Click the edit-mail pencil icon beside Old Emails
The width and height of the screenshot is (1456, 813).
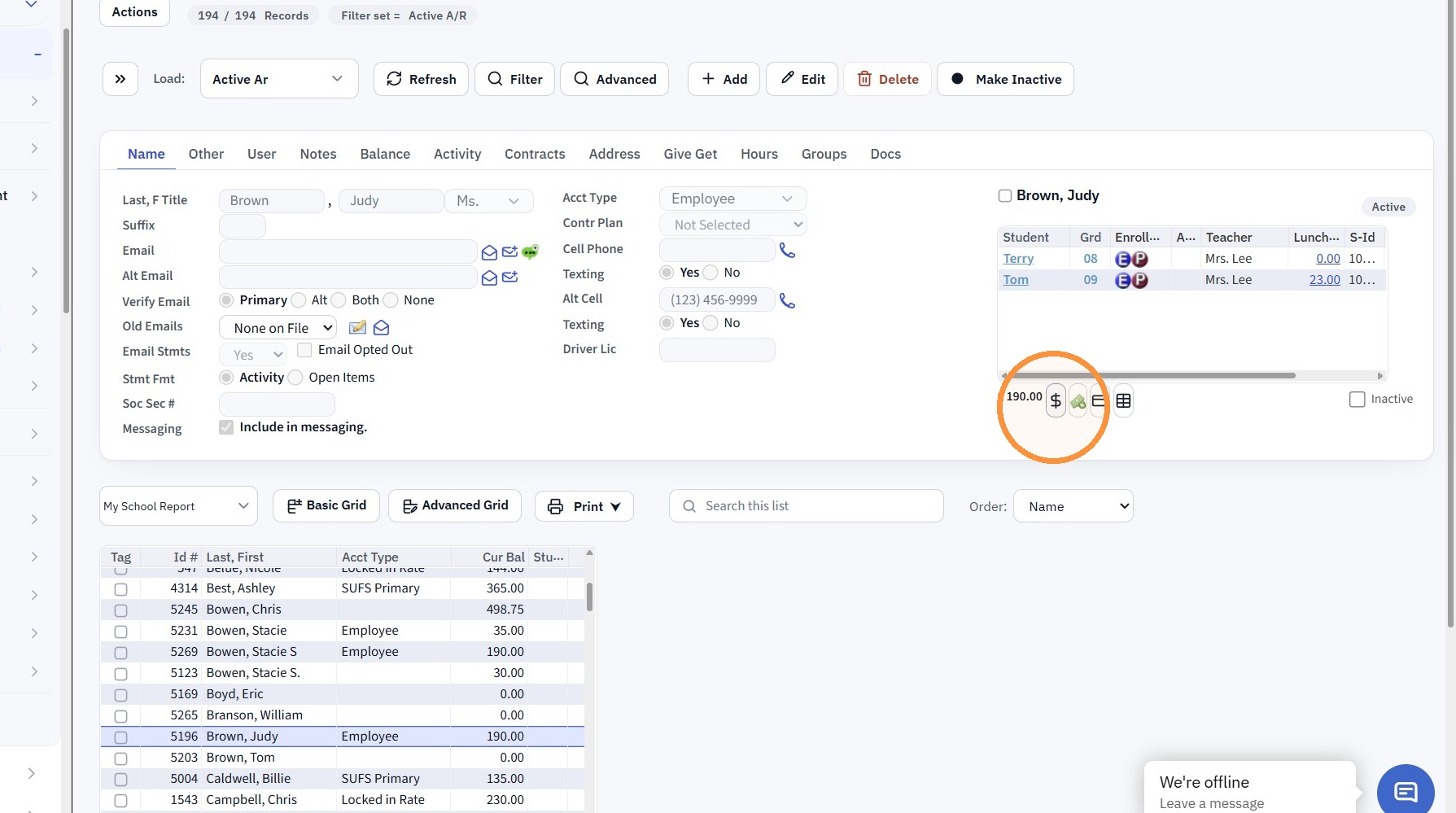point(357,327)
